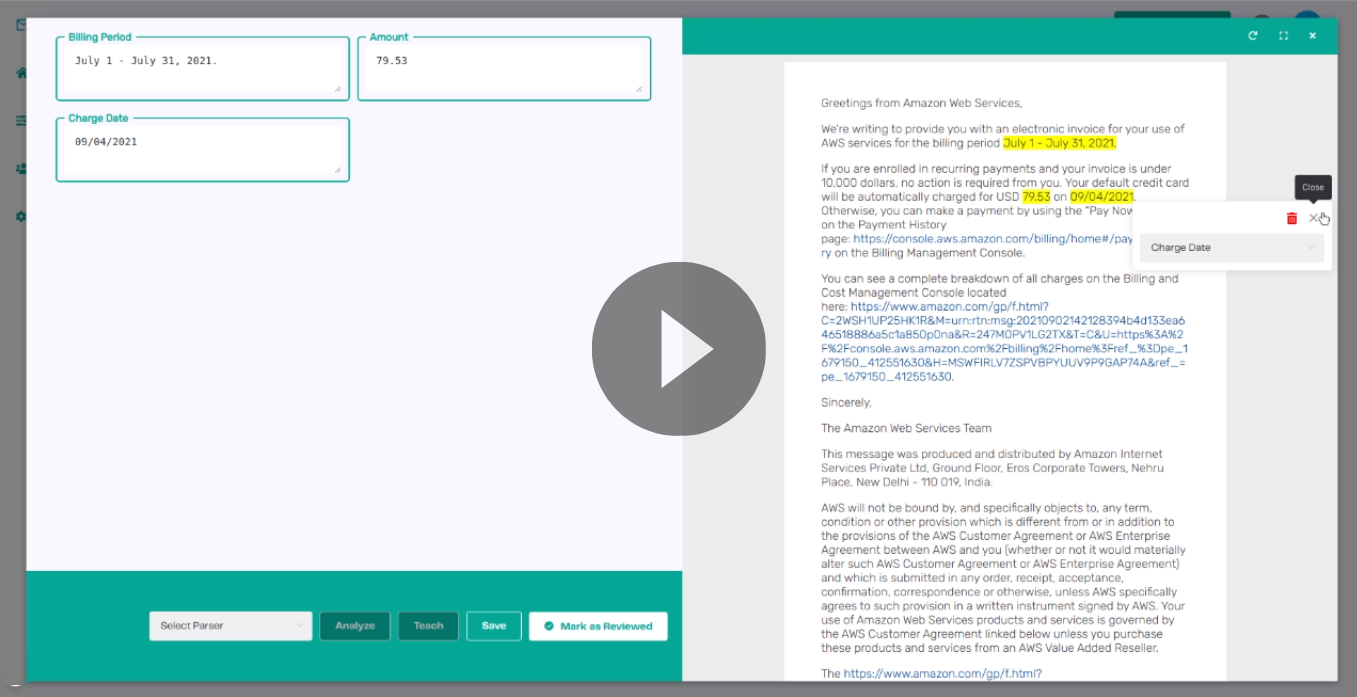Focus the Billing Period text field
The height and width of the screenshot is (697, 1357).
click(x=203, y=69)
